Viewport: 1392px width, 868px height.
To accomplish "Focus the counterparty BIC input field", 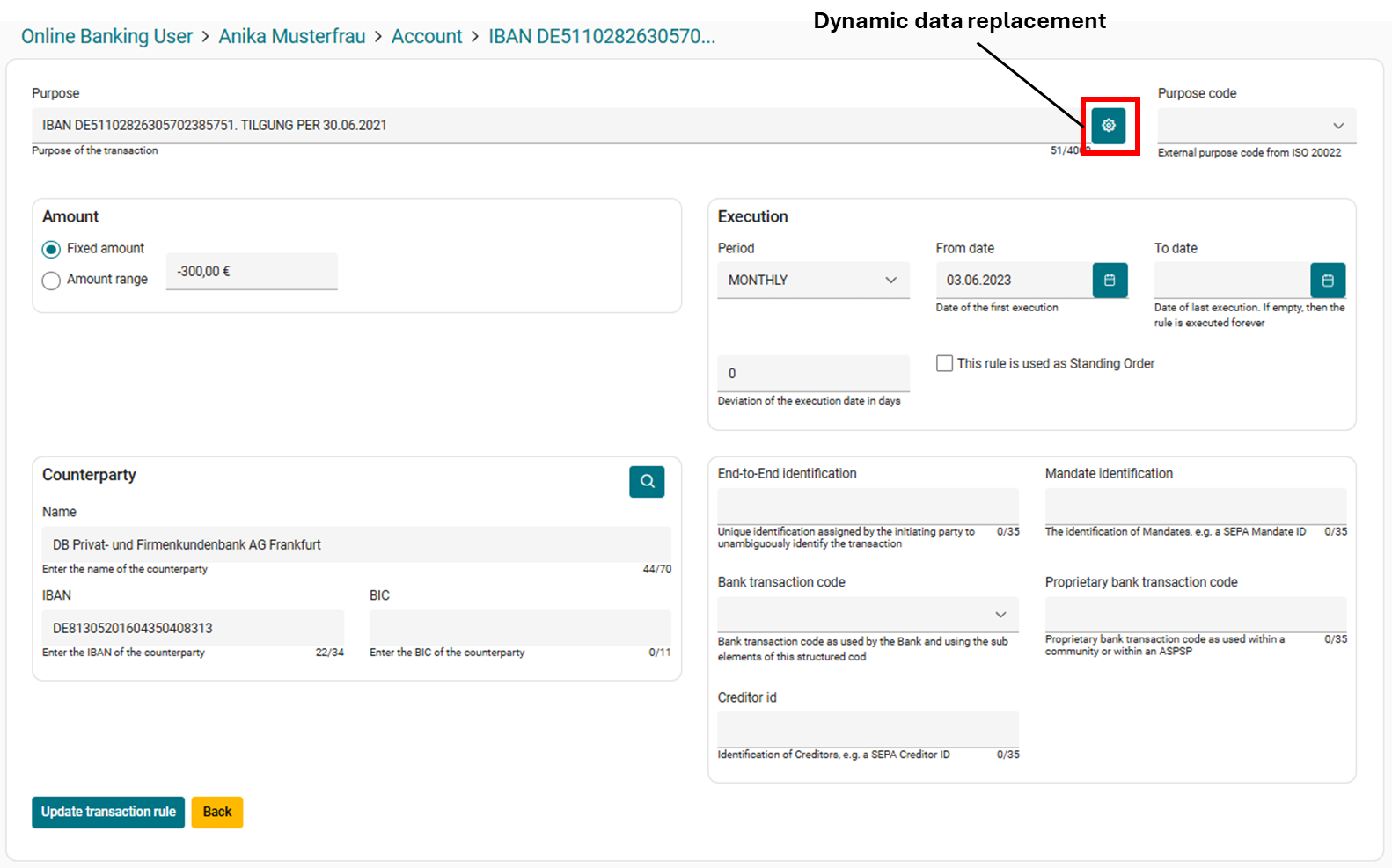I will point(519,628).
